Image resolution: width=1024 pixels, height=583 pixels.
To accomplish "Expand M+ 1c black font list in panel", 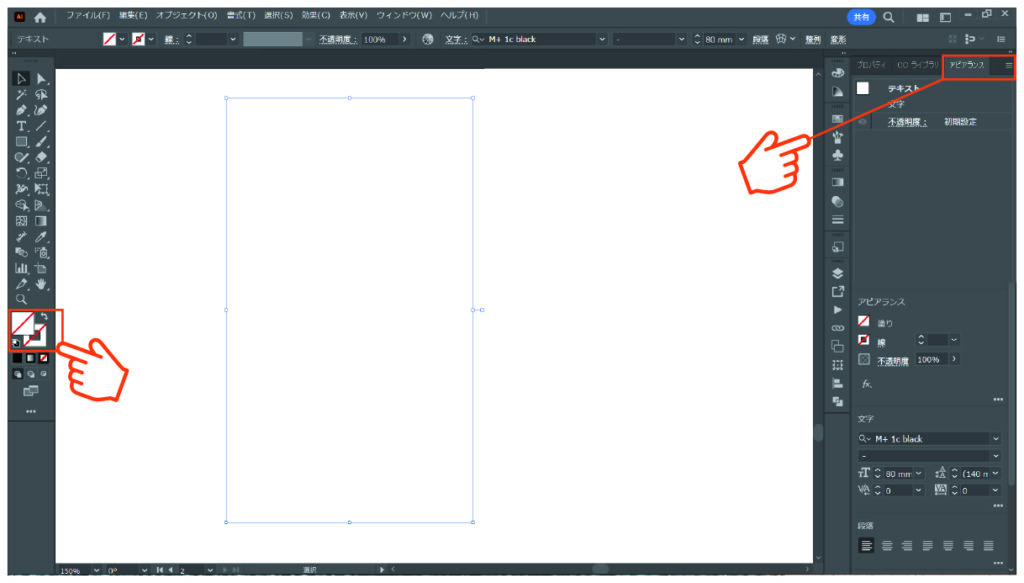I will (995, 439).
